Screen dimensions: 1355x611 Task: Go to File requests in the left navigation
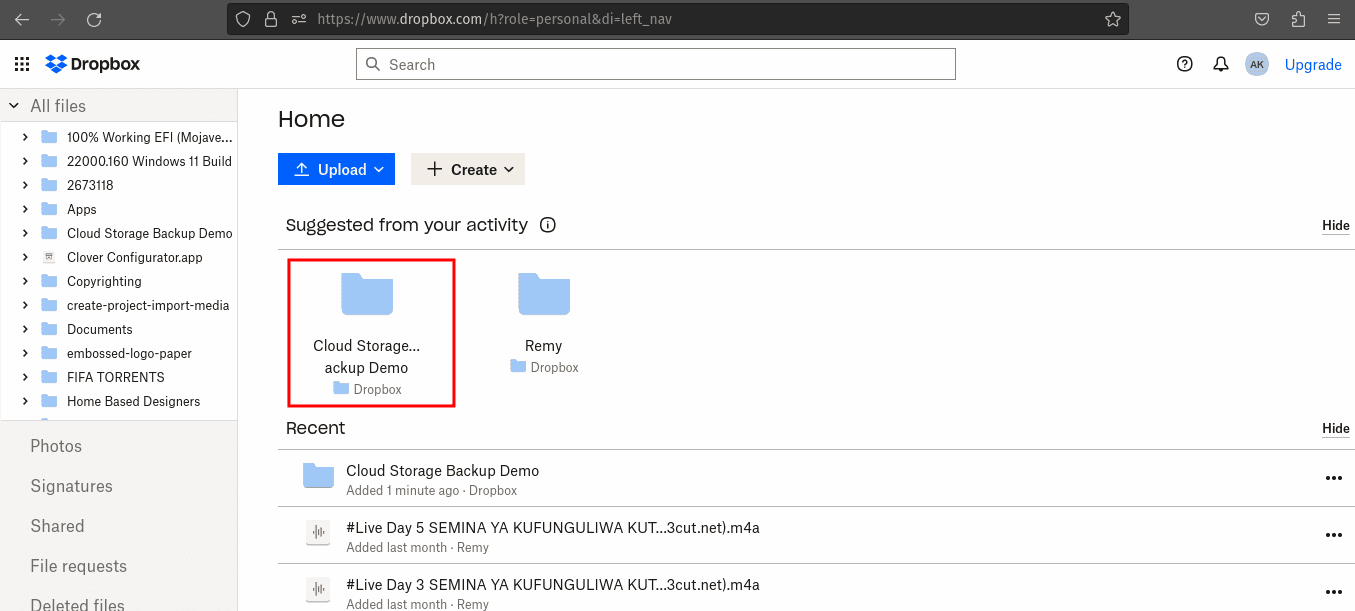pyautogui.click(x=78, y=566)
